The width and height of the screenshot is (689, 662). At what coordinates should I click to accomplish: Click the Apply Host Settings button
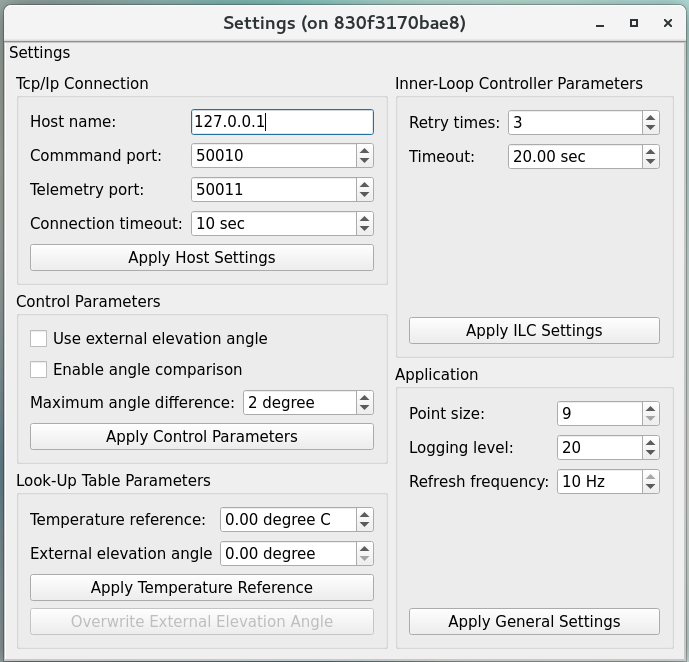coord(202,258)
